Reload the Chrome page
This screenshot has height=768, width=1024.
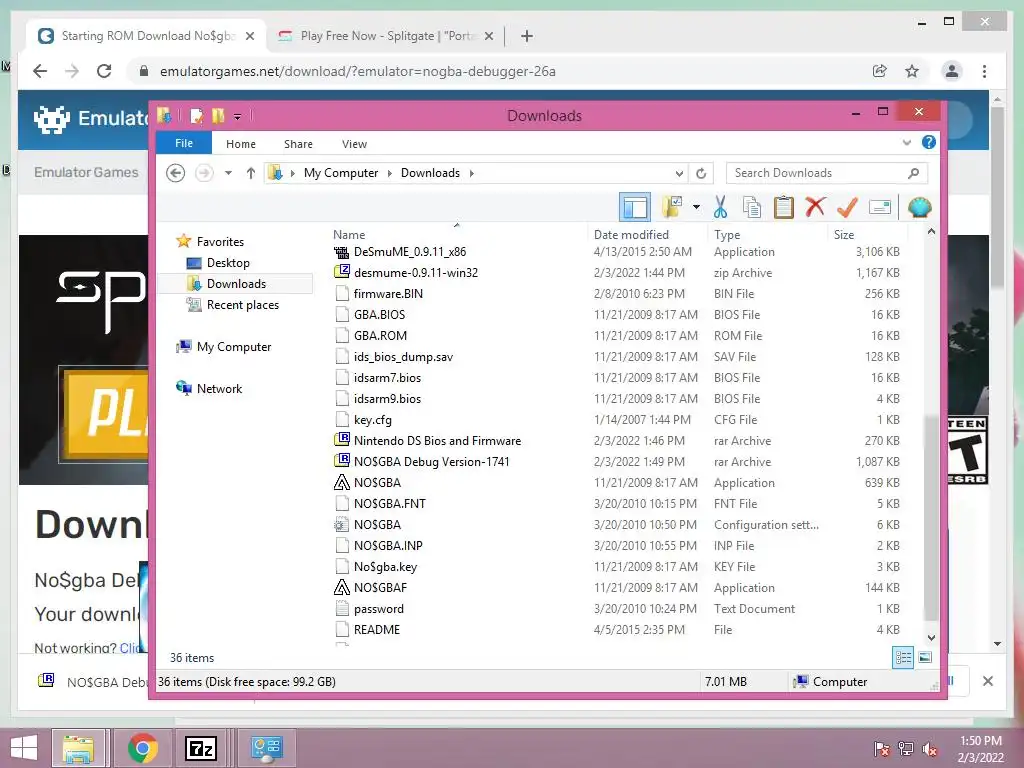(x=104, y=71)
